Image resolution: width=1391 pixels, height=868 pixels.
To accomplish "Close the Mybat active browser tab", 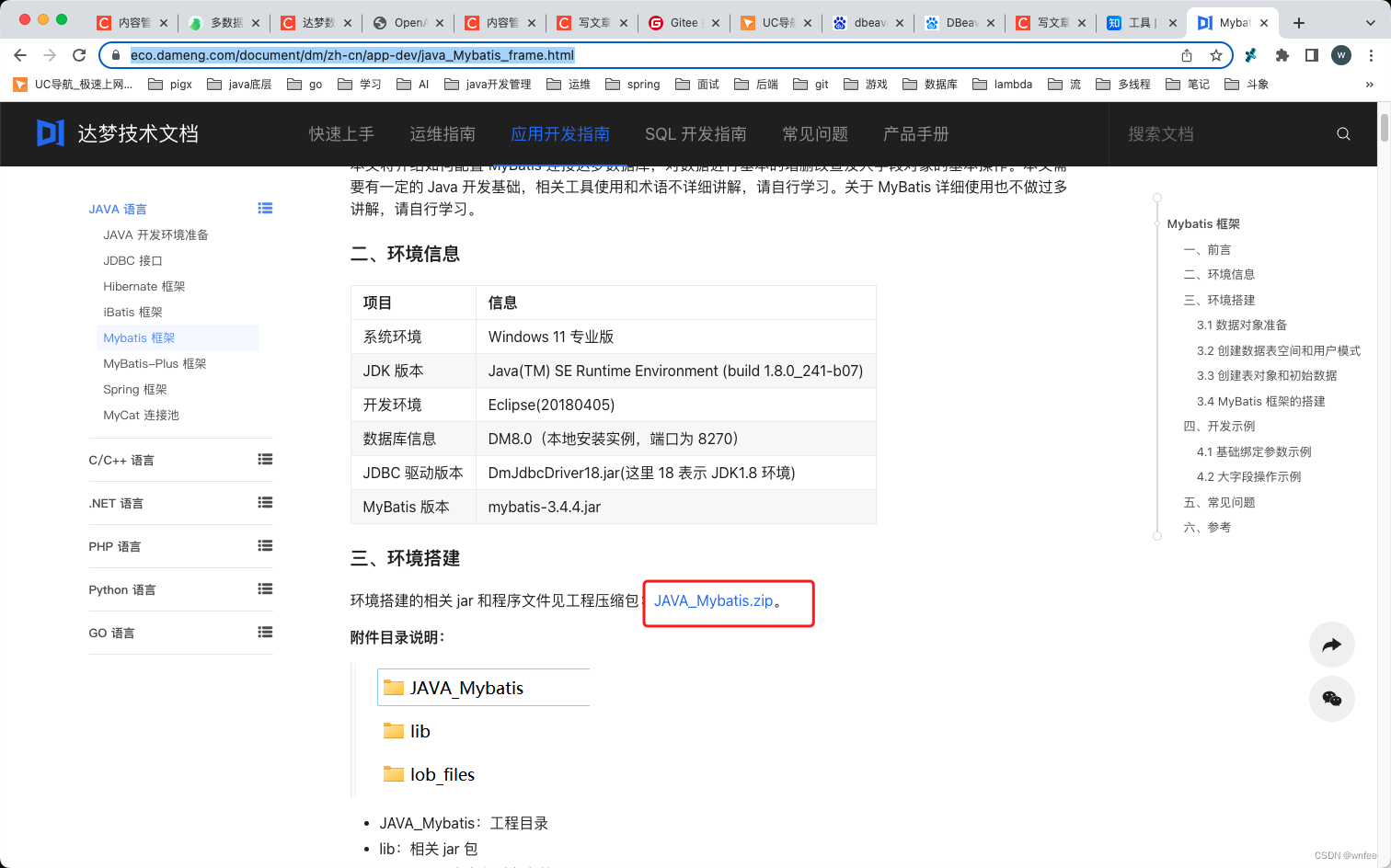I will [1264, 23].
